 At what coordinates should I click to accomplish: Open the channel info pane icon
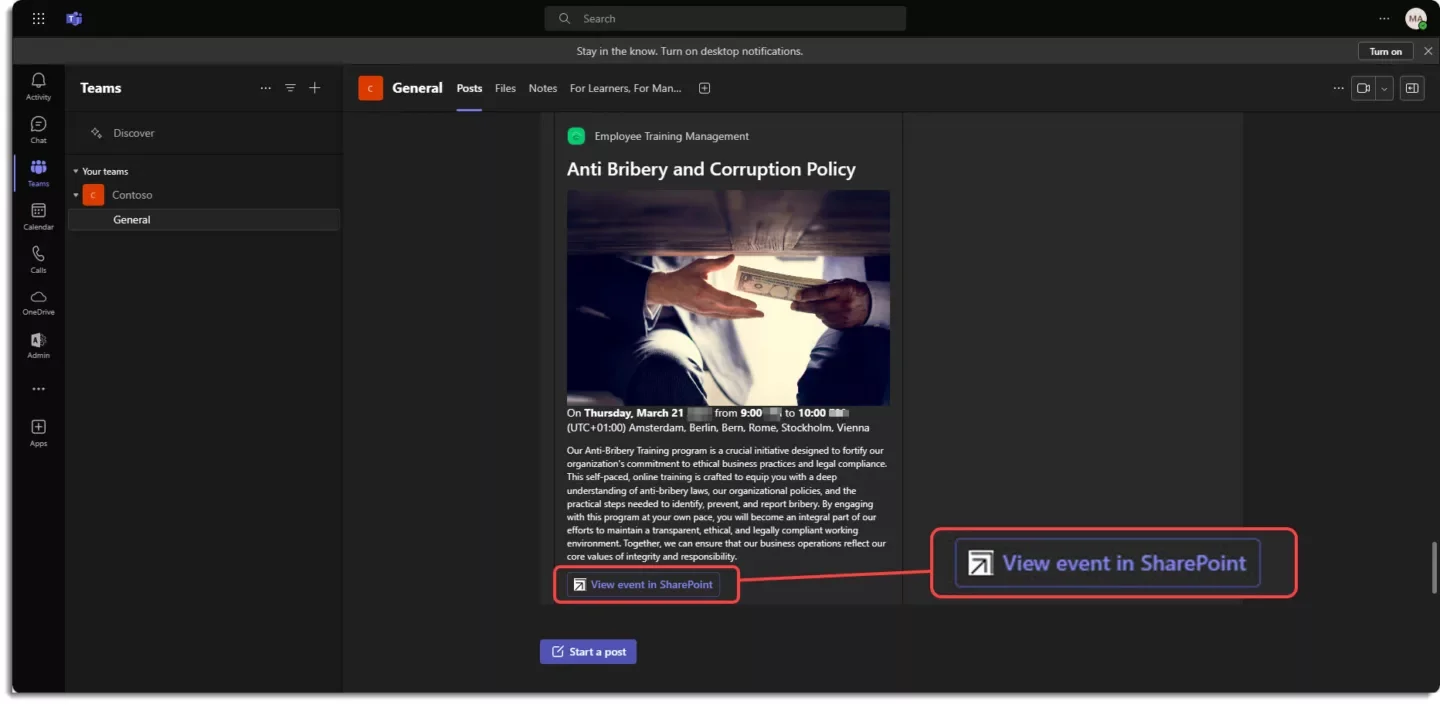point(1411,88)
